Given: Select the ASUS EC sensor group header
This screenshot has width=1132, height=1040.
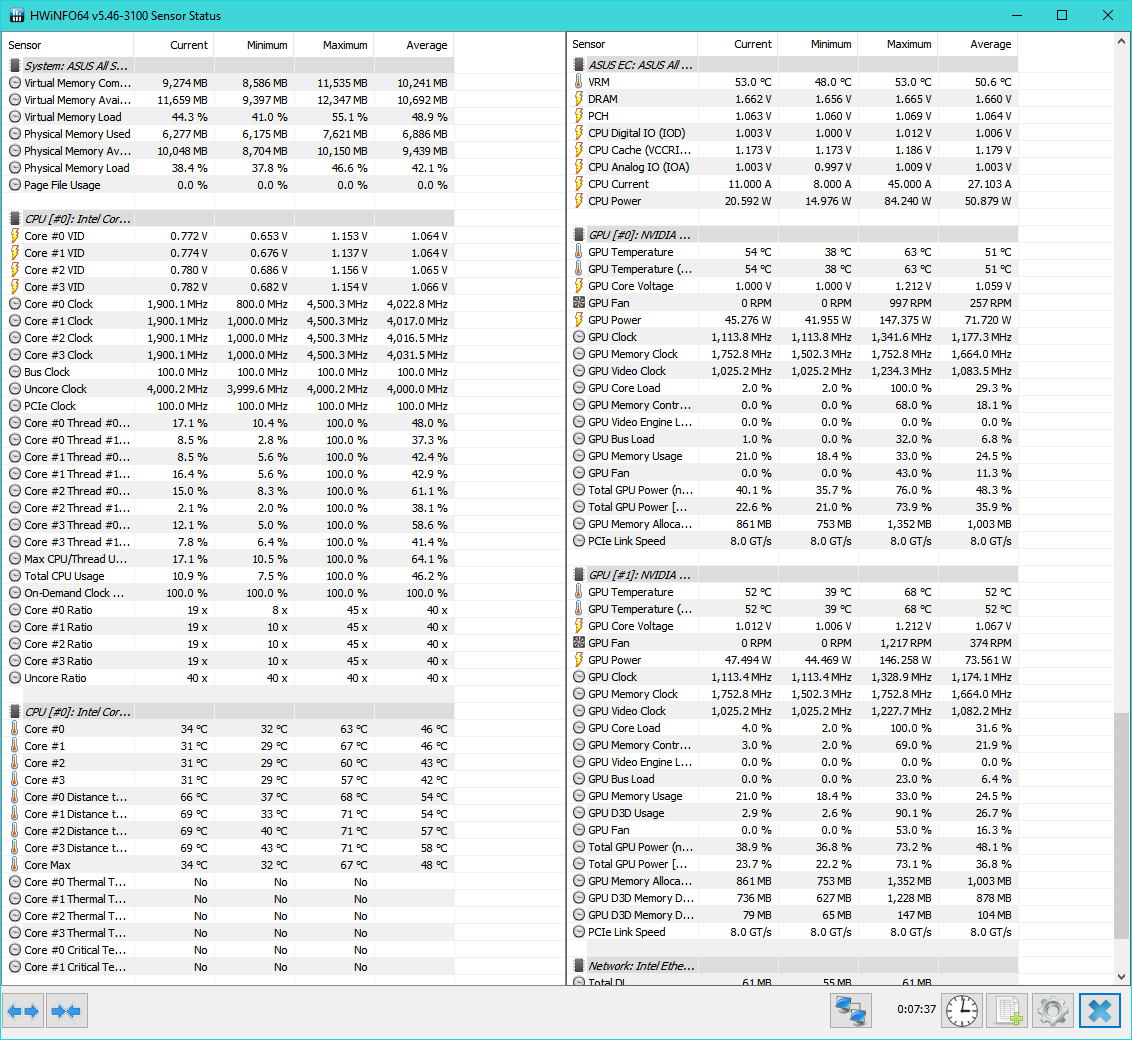Looking at the screenshot, I should point(640,65).
